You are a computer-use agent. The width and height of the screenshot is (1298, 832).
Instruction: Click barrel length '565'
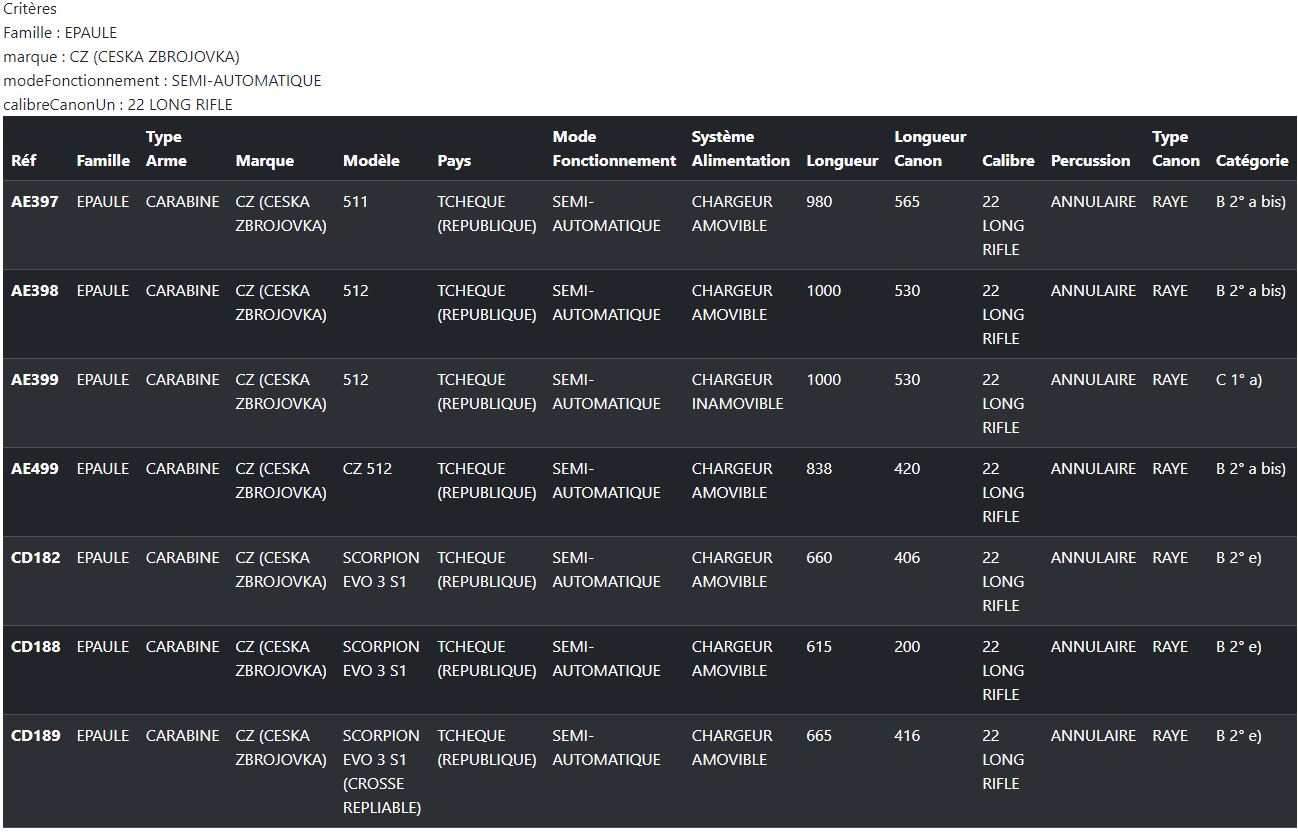tap(907, 201)
